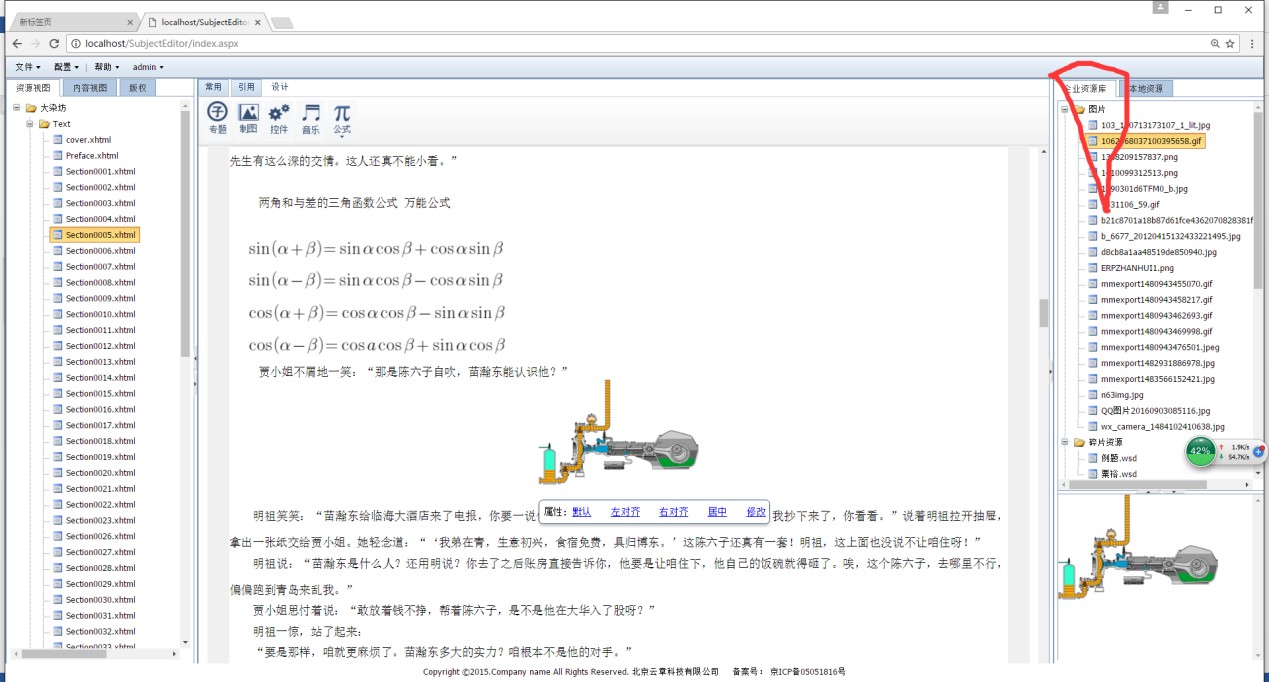Open the 设计 ribbon tab
The width and height of the screenshot is (1269, 682).
[x=280, y=87]
